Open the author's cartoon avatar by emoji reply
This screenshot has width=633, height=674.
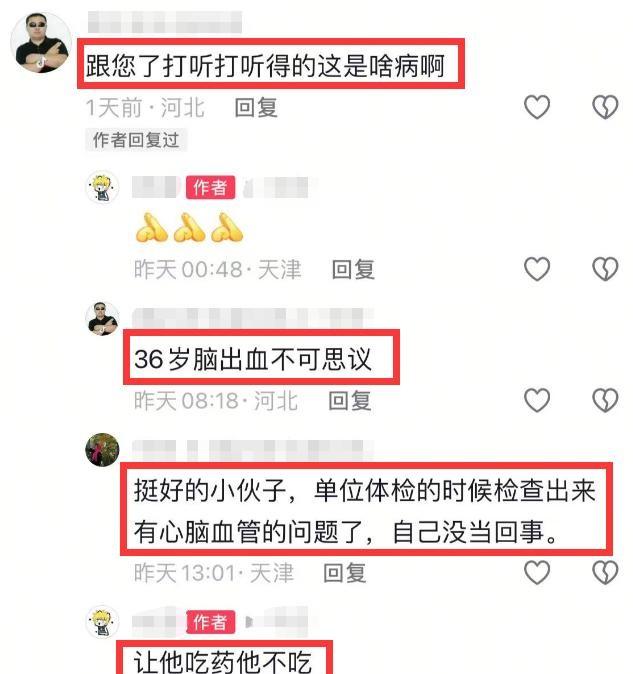(102, 187)
